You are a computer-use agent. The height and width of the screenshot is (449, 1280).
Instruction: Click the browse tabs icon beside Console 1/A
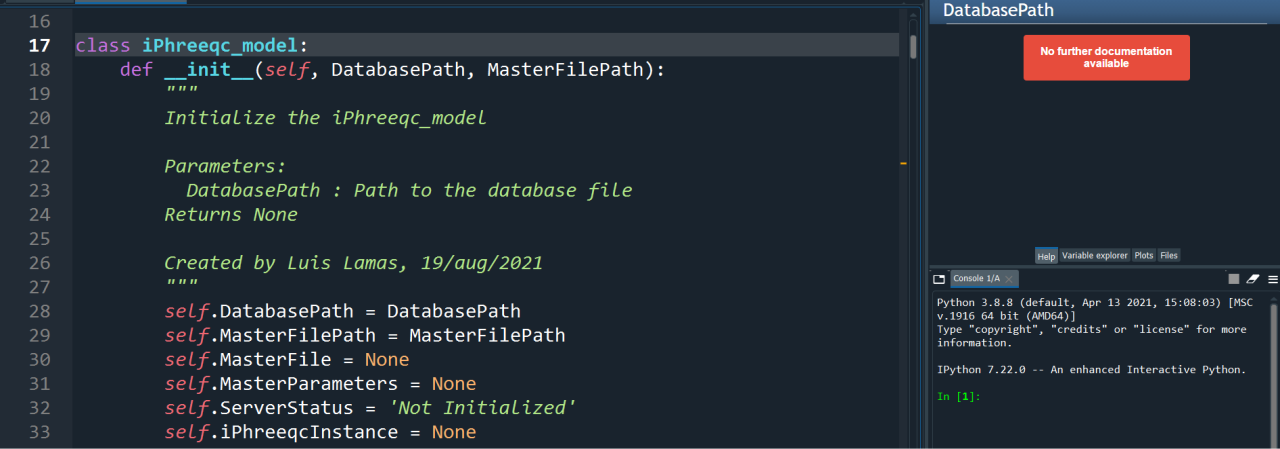pos(939,279)
